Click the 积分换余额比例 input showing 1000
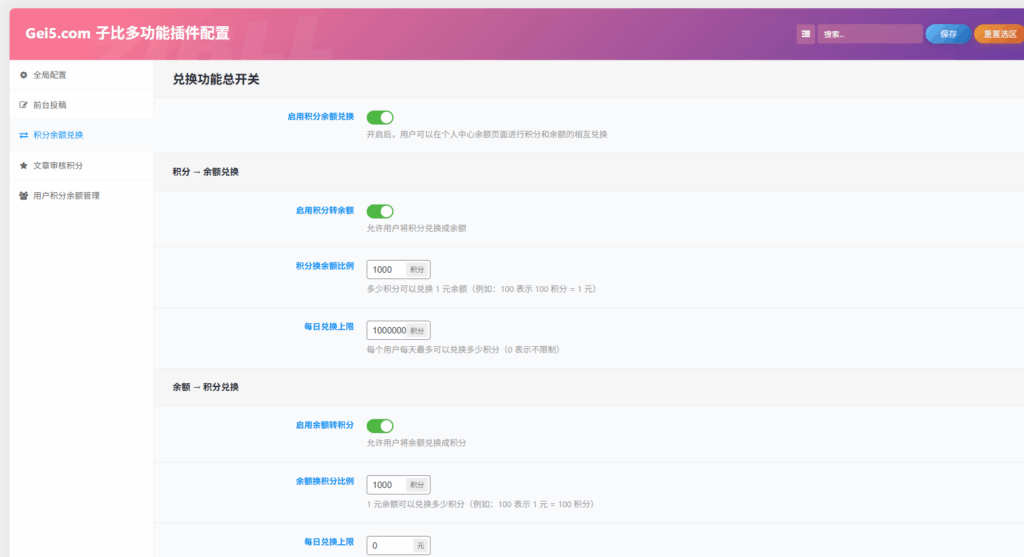 coord(398,270)
